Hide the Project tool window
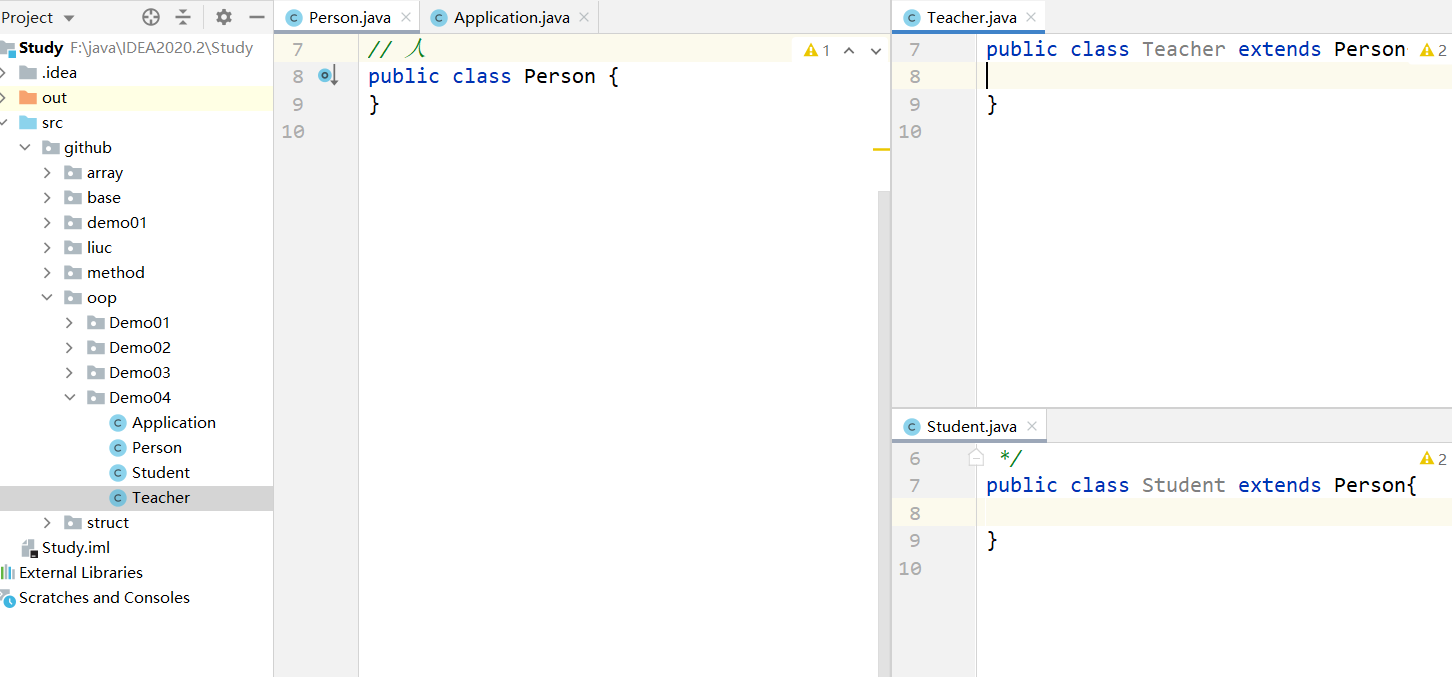 [x=256, y=17]
